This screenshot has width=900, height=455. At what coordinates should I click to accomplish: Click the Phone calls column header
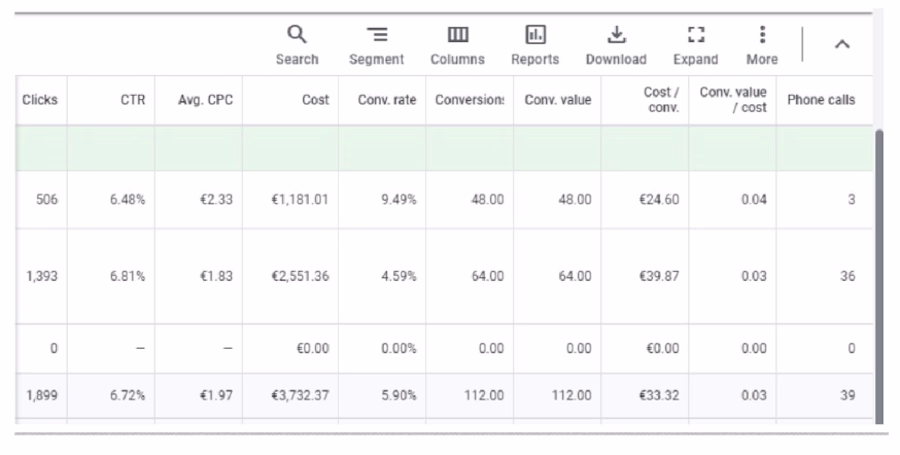click(821, 100)
